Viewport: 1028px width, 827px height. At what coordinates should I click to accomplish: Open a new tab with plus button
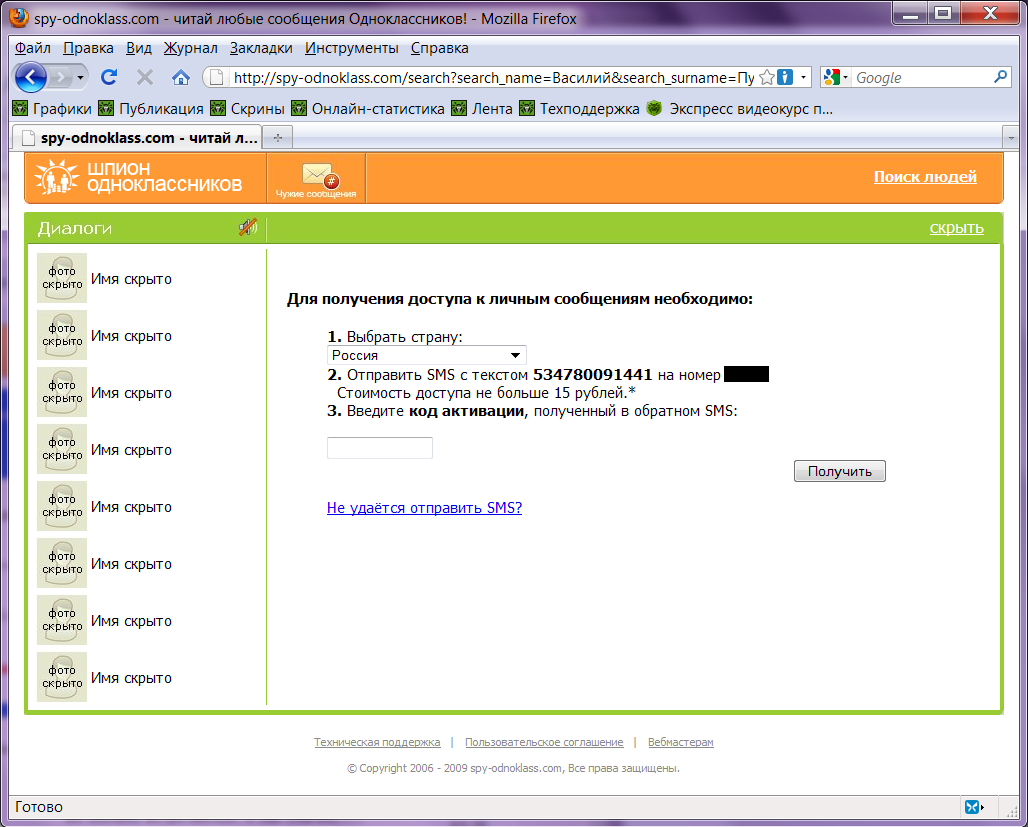[x=278, y=138]
